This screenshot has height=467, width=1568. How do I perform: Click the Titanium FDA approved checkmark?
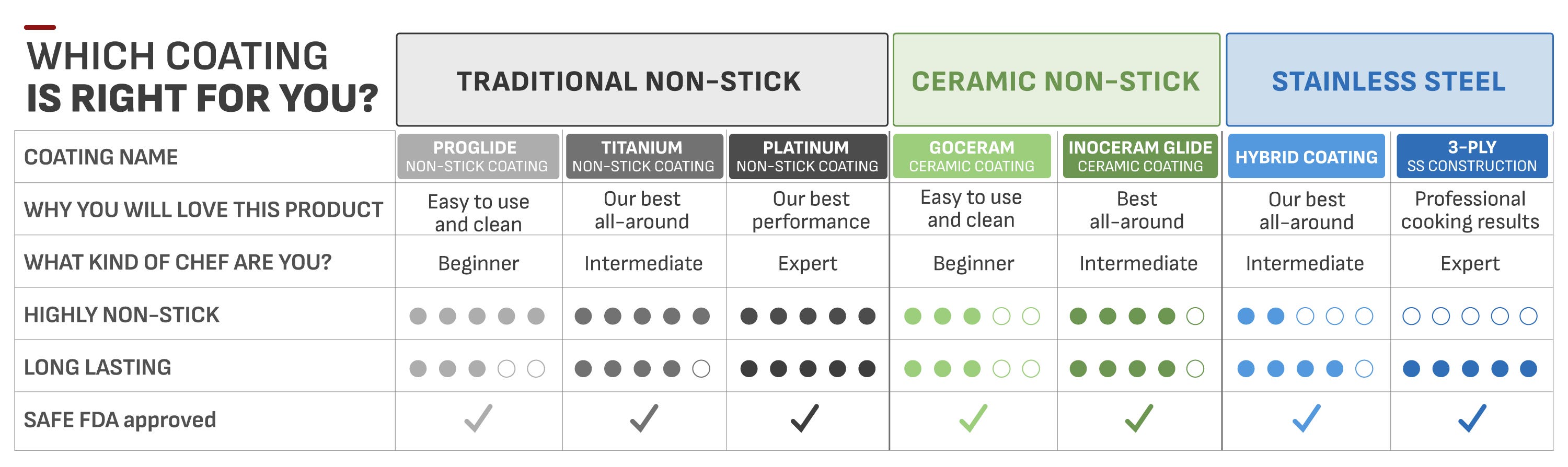pyautogui.click(x=644, y=418)
